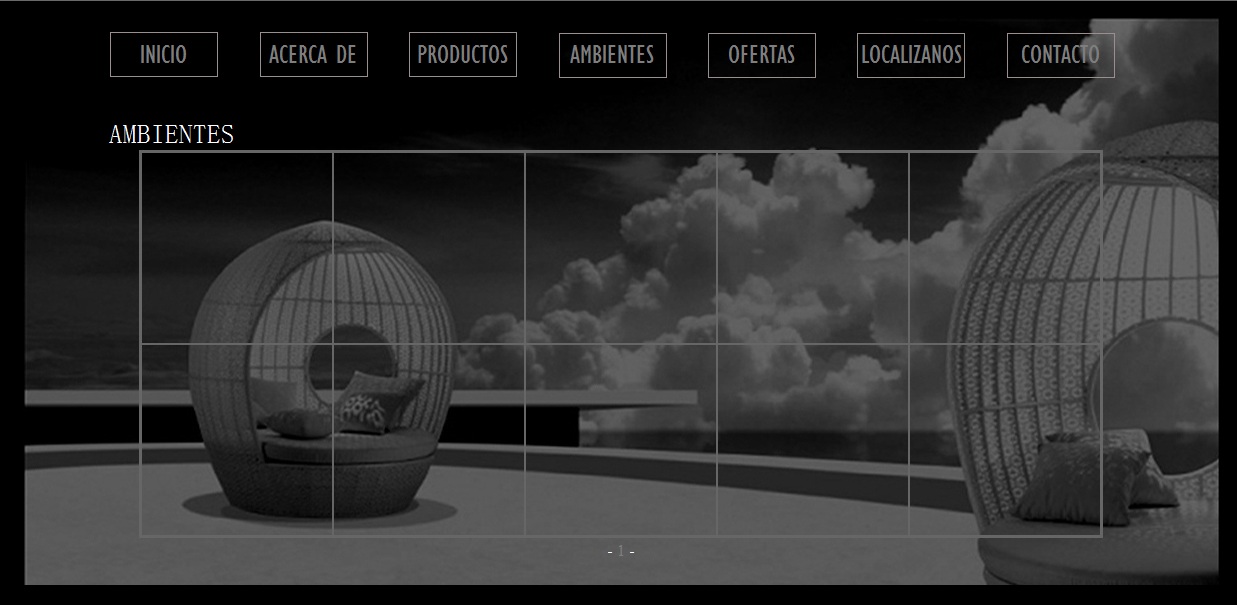Click fifth gallery cell in bottom row

coord(1004,440)
